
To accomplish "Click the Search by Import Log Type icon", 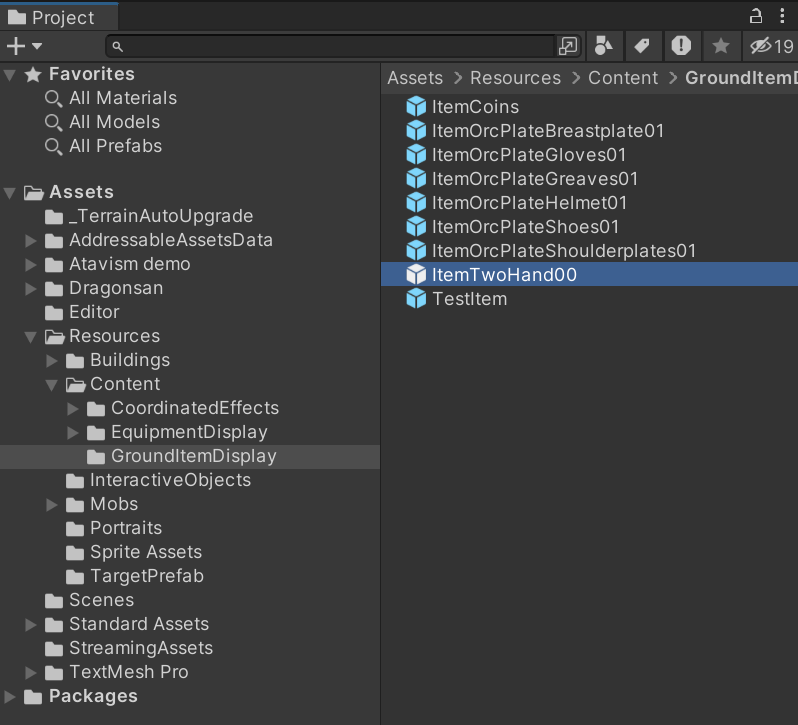I will point(681,46).
